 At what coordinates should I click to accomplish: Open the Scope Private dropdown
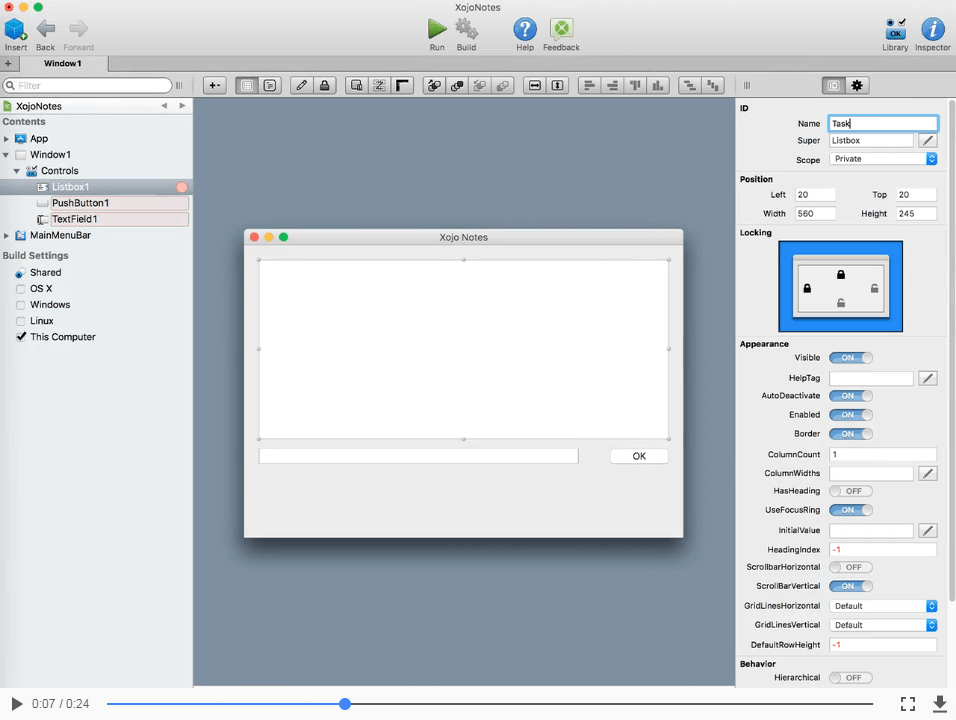(883, 159)
